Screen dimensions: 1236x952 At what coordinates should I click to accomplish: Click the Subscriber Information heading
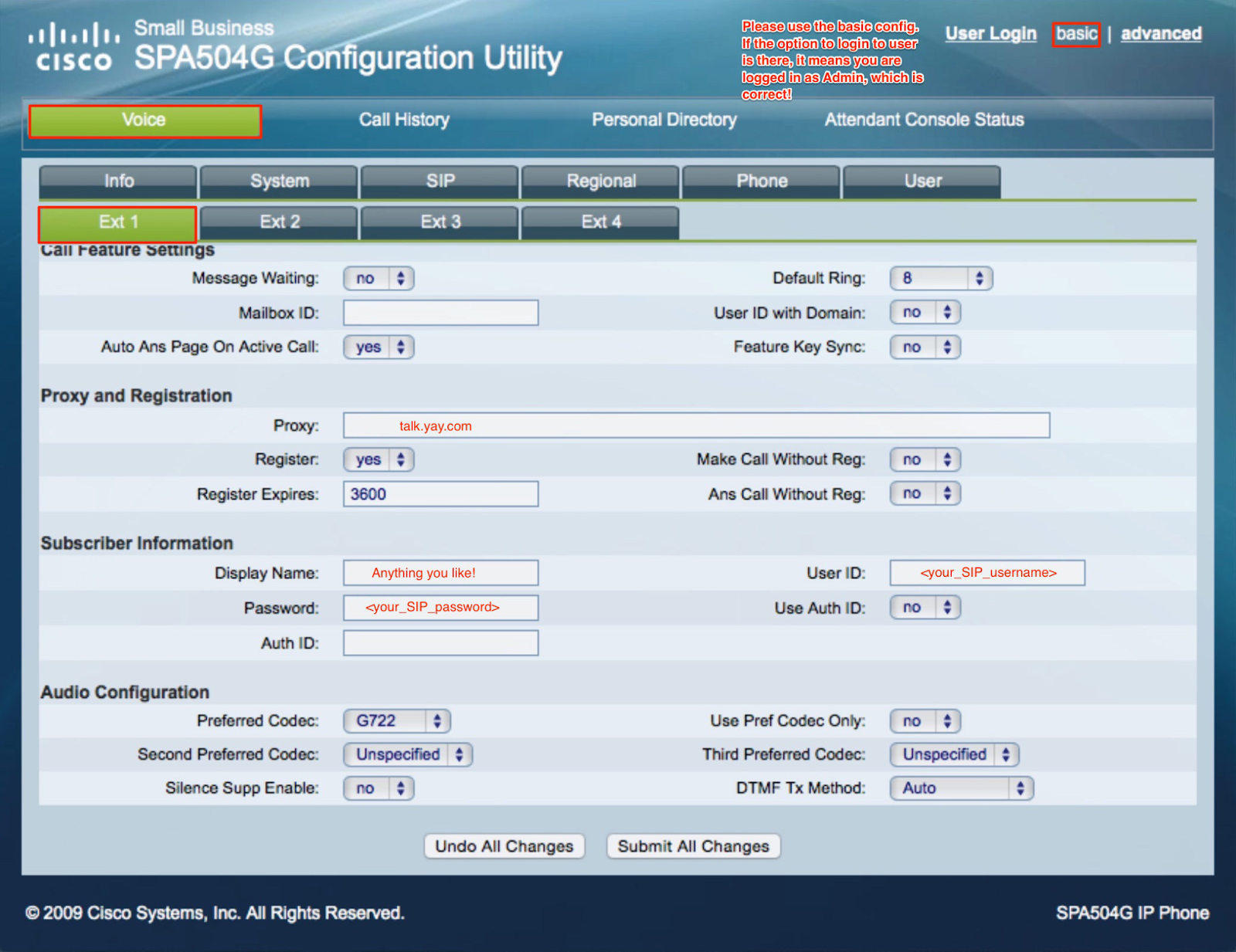point(137,544)
